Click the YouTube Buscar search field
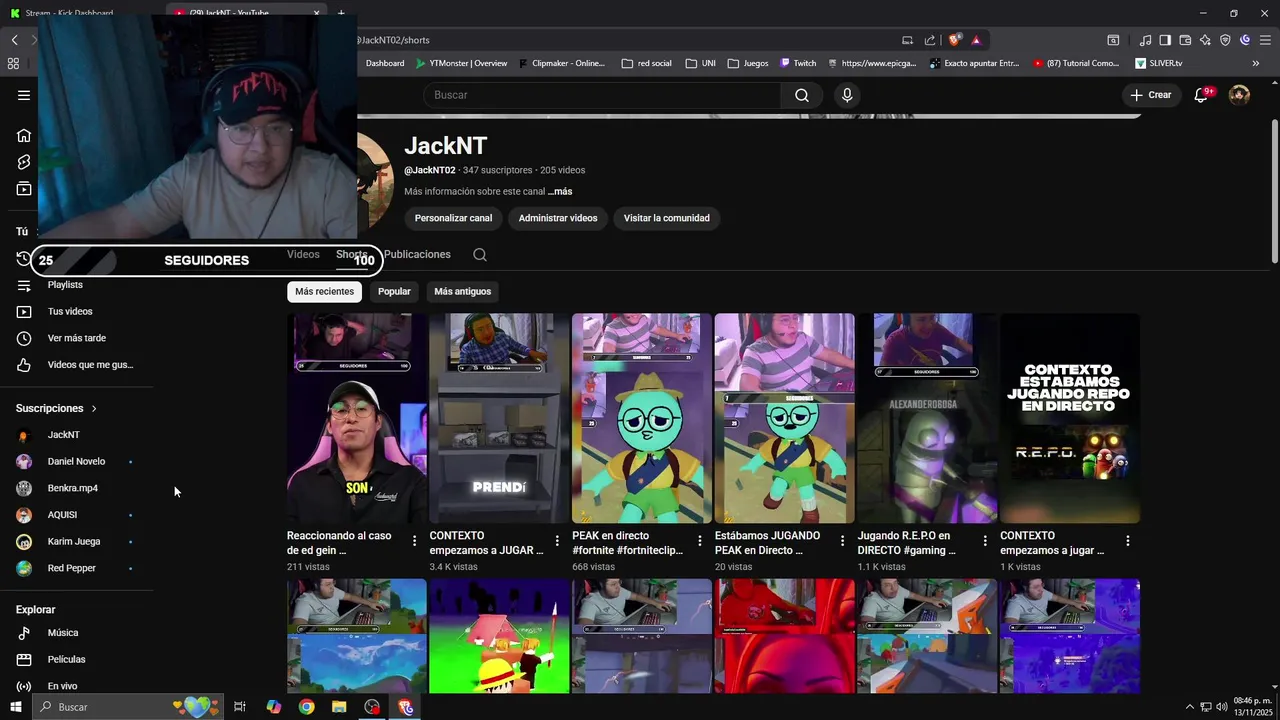 (602, 95)
